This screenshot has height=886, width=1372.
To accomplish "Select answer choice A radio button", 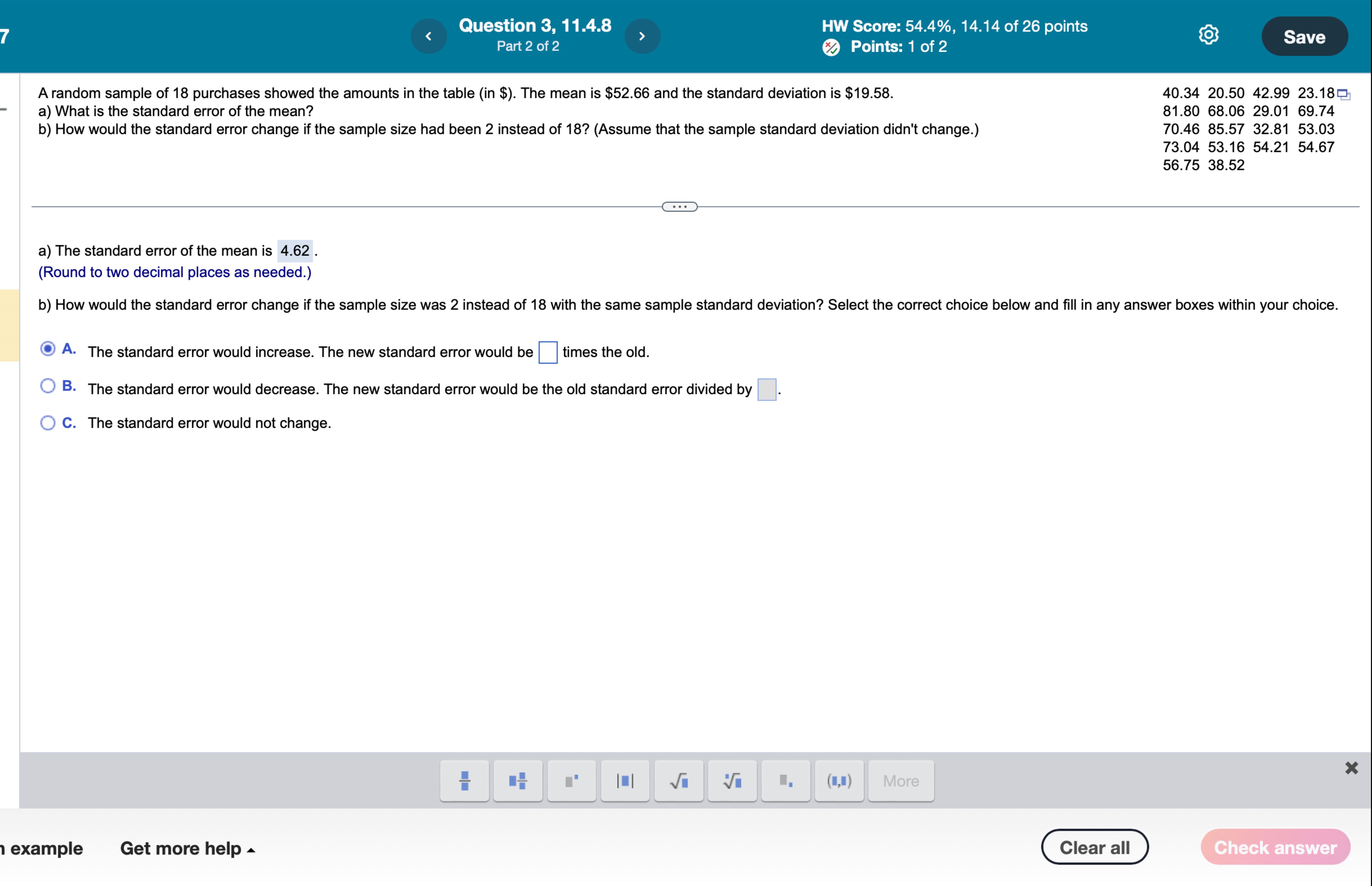I will pyautogui.click(x=48, y=349).
